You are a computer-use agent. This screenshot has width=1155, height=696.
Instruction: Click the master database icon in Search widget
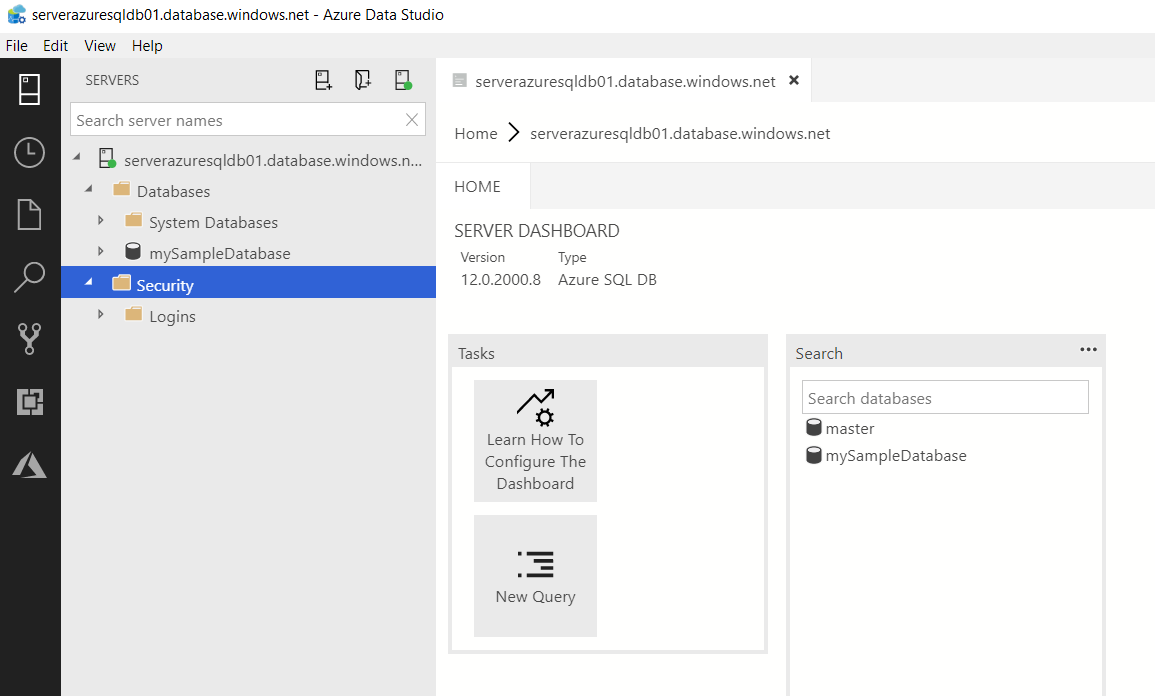click(x=814, y=427)
